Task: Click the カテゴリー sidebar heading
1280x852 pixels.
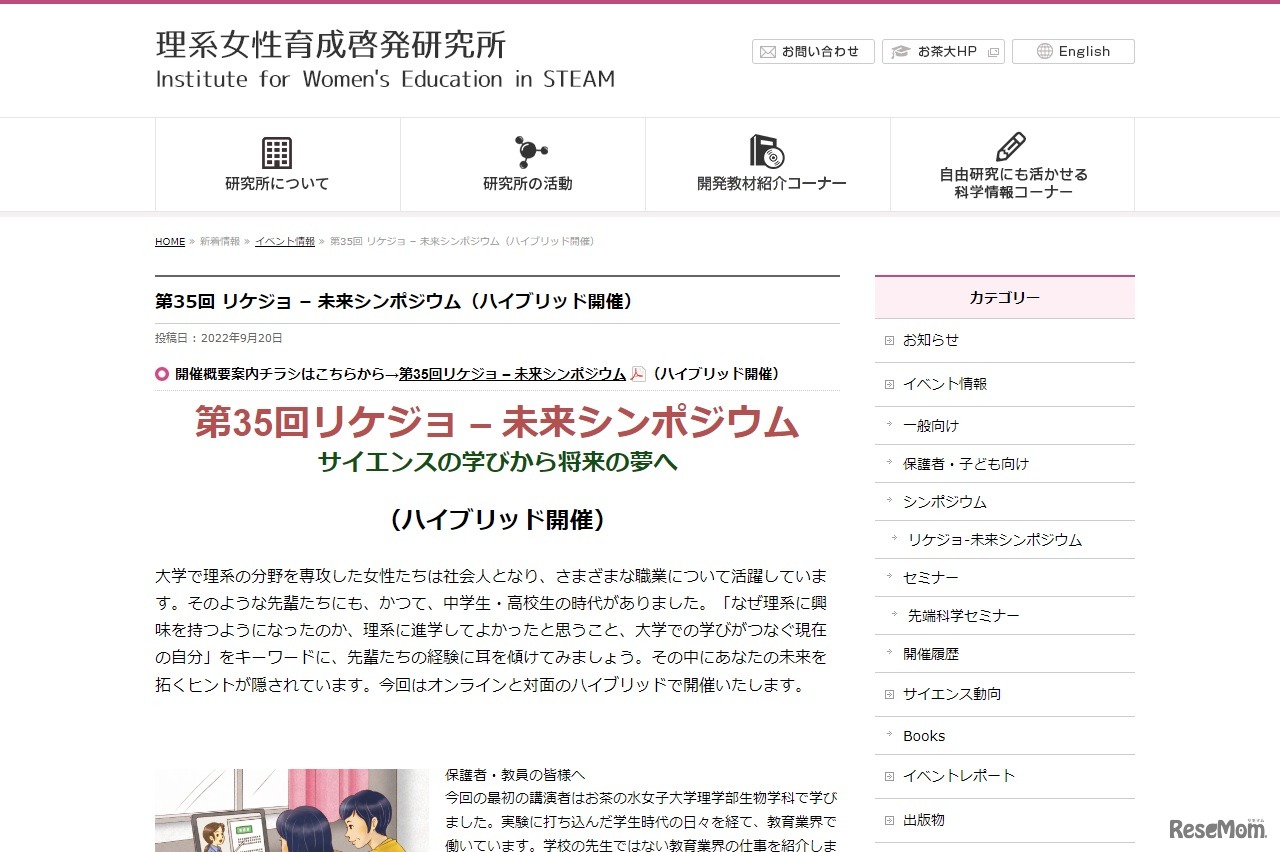Action: (1005, 298)
